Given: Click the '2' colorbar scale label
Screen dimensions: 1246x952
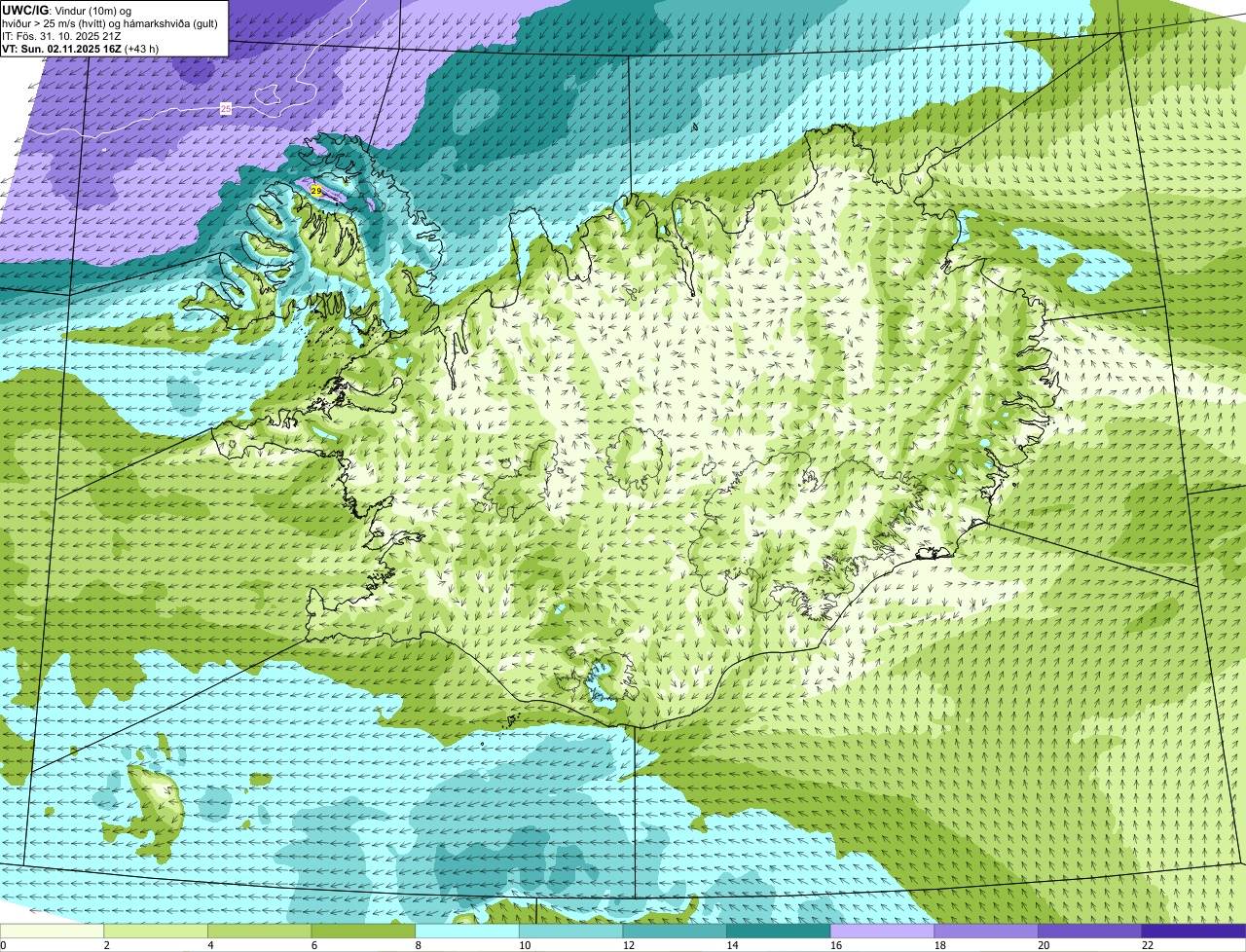Looking at the screenshot, I should [x=106, y=945].
